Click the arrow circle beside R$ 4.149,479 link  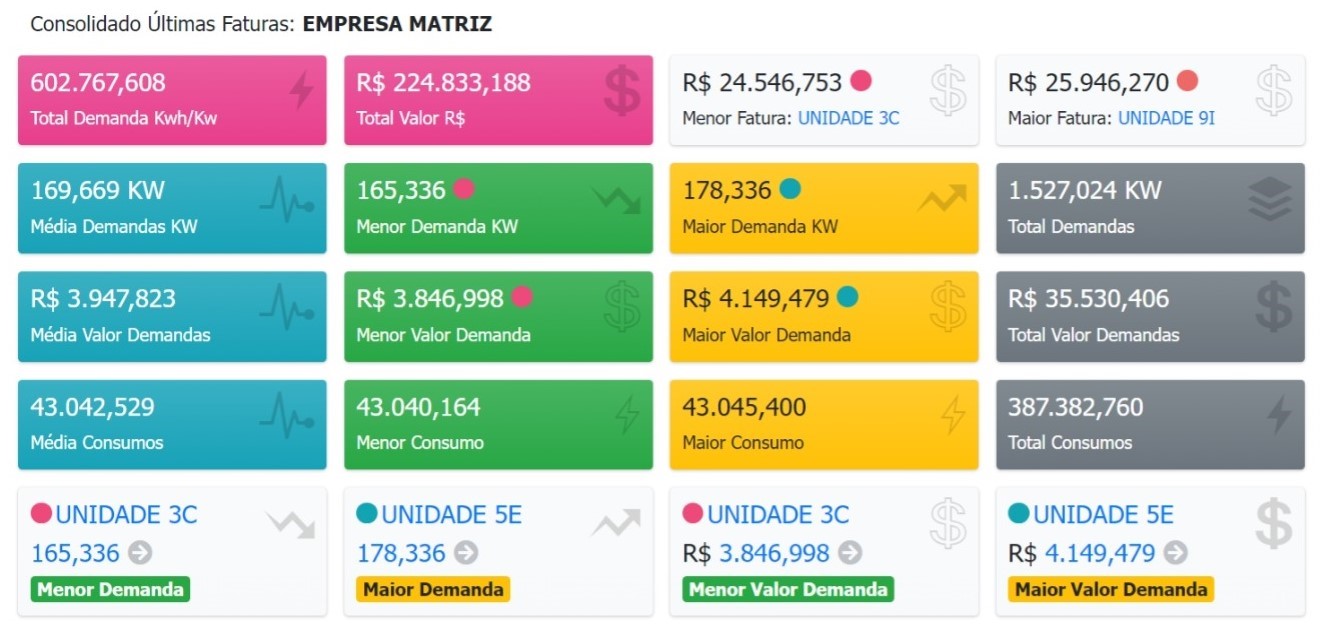tap(1176, 553)
